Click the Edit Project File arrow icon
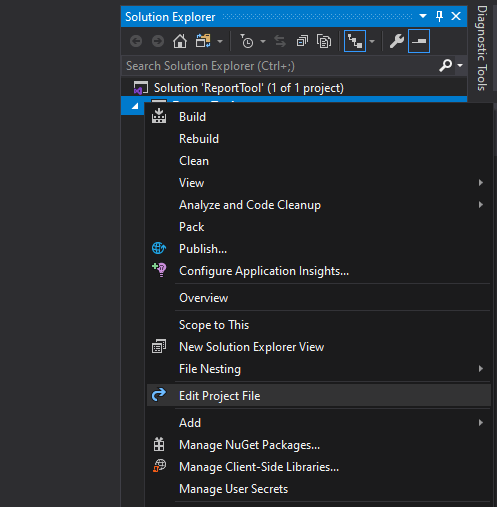Image resolution: width=497 pixels, height=507 pixels. (x=159, y=394)
